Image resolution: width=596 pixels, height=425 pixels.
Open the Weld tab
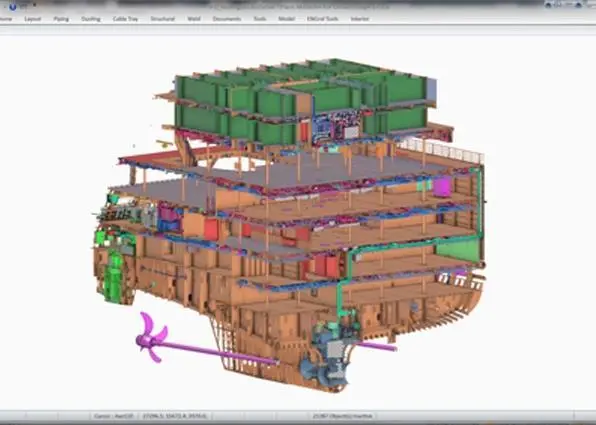click(194, 19)
